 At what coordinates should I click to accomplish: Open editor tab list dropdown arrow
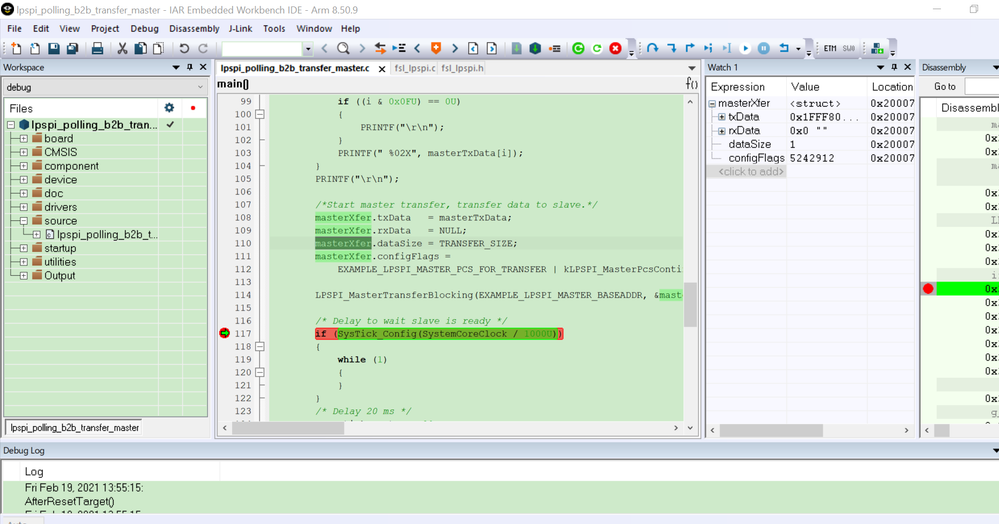[x=692, y=68]
